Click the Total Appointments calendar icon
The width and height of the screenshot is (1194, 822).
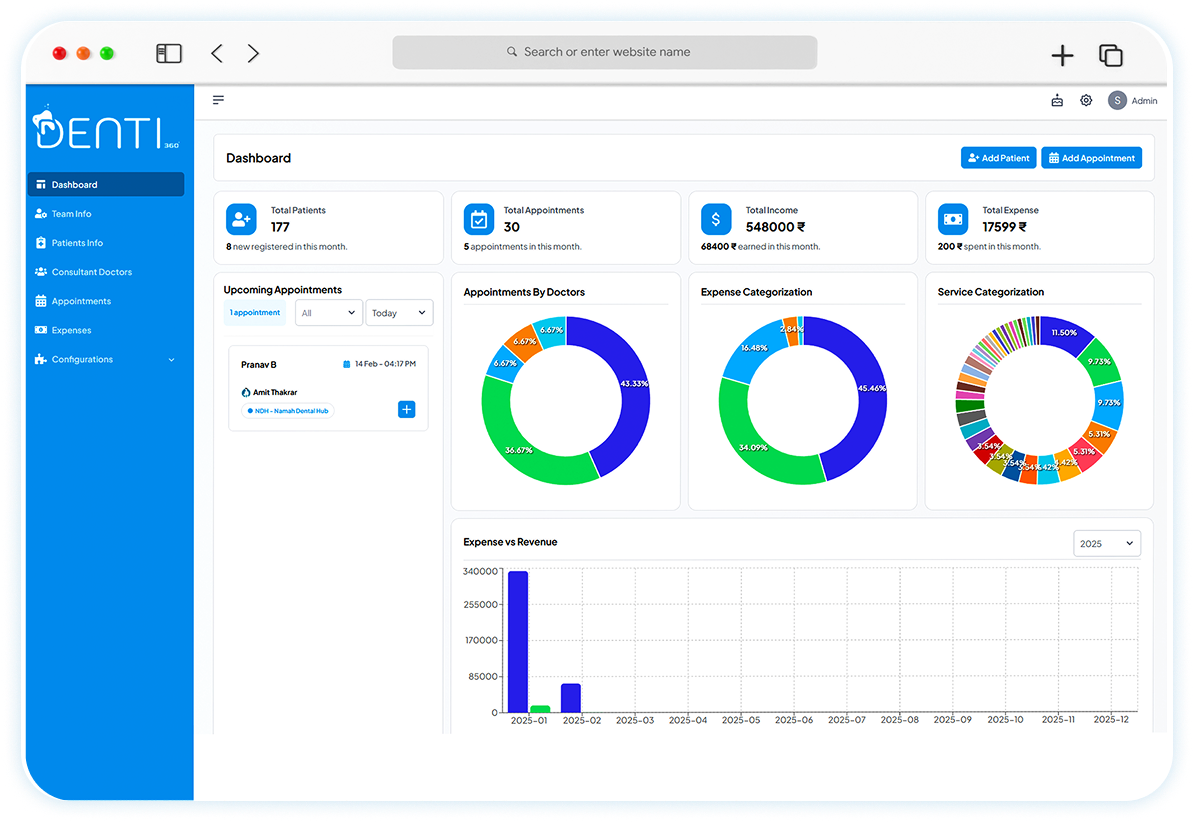479,219
